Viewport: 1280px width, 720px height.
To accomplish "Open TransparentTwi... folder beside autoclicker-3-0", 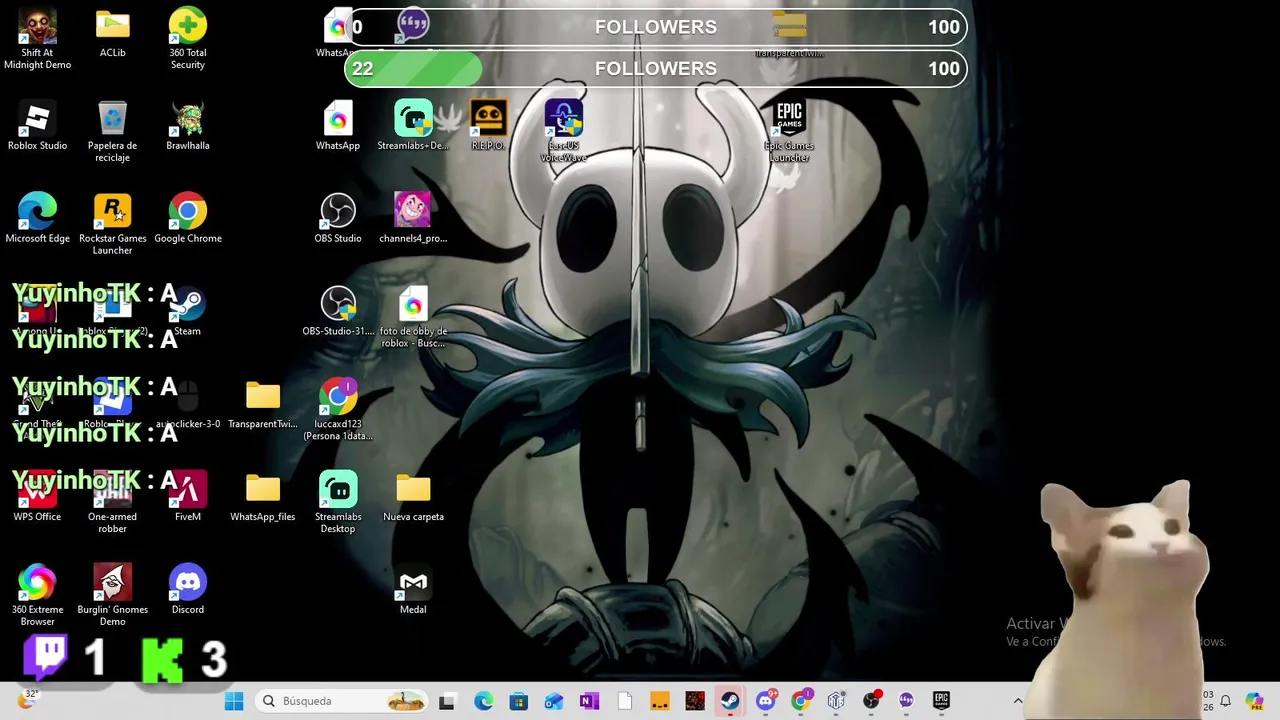I will (x=262, y=405).
